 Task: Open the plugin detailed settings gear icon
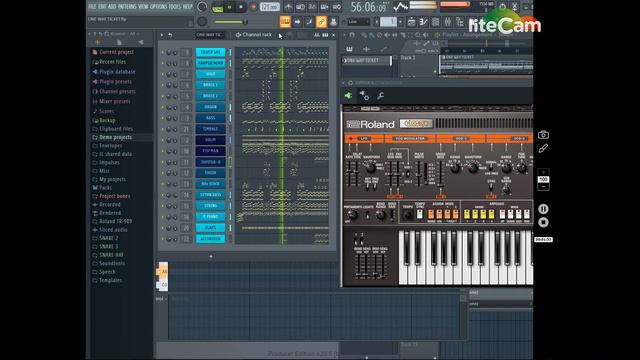point(364,96)
